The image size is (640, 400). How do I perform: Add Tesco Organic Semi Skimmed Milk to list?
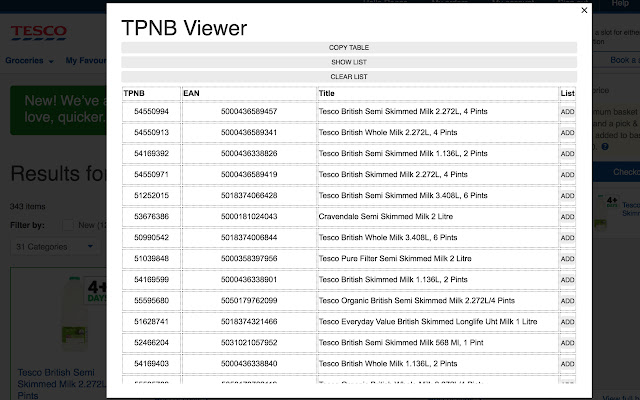[x=567, y=301]
